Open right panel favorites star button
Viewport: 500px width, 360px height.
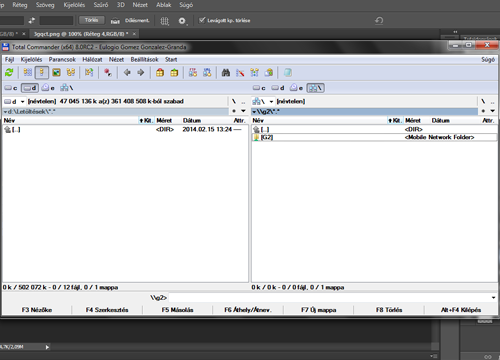483,111
